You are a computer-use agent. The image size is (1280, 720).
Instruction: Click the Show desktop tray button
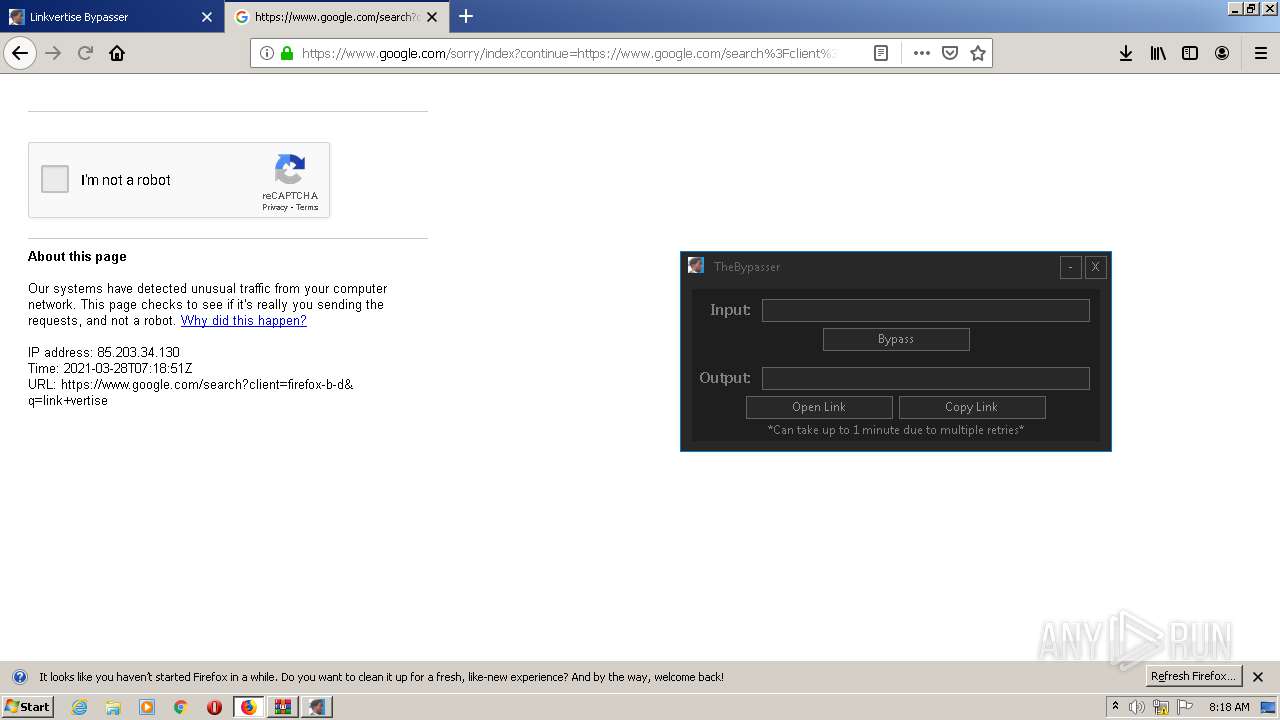(1267, 707)
